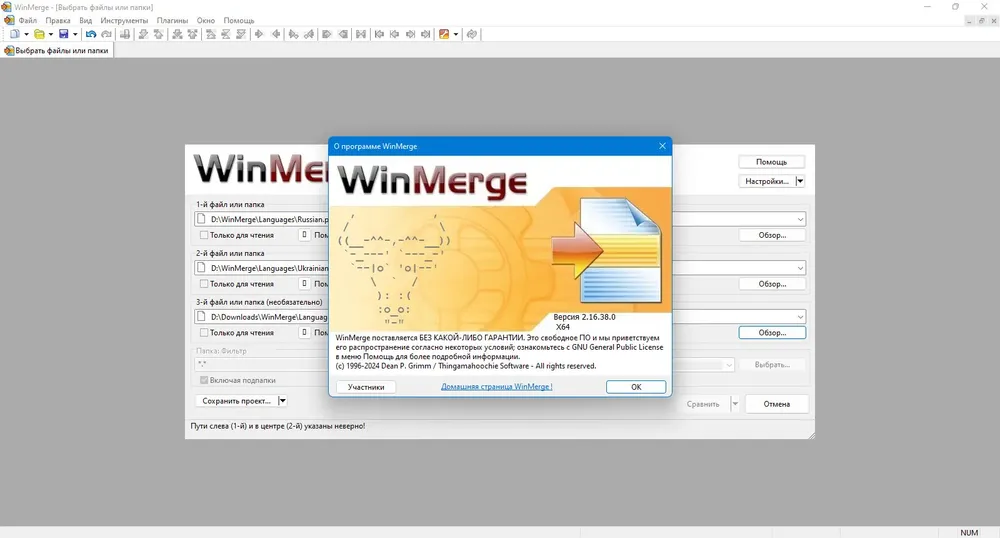1000x538 pixels.
Task: Click Обзор for the 2-й файл
Action: coord(772,284)
